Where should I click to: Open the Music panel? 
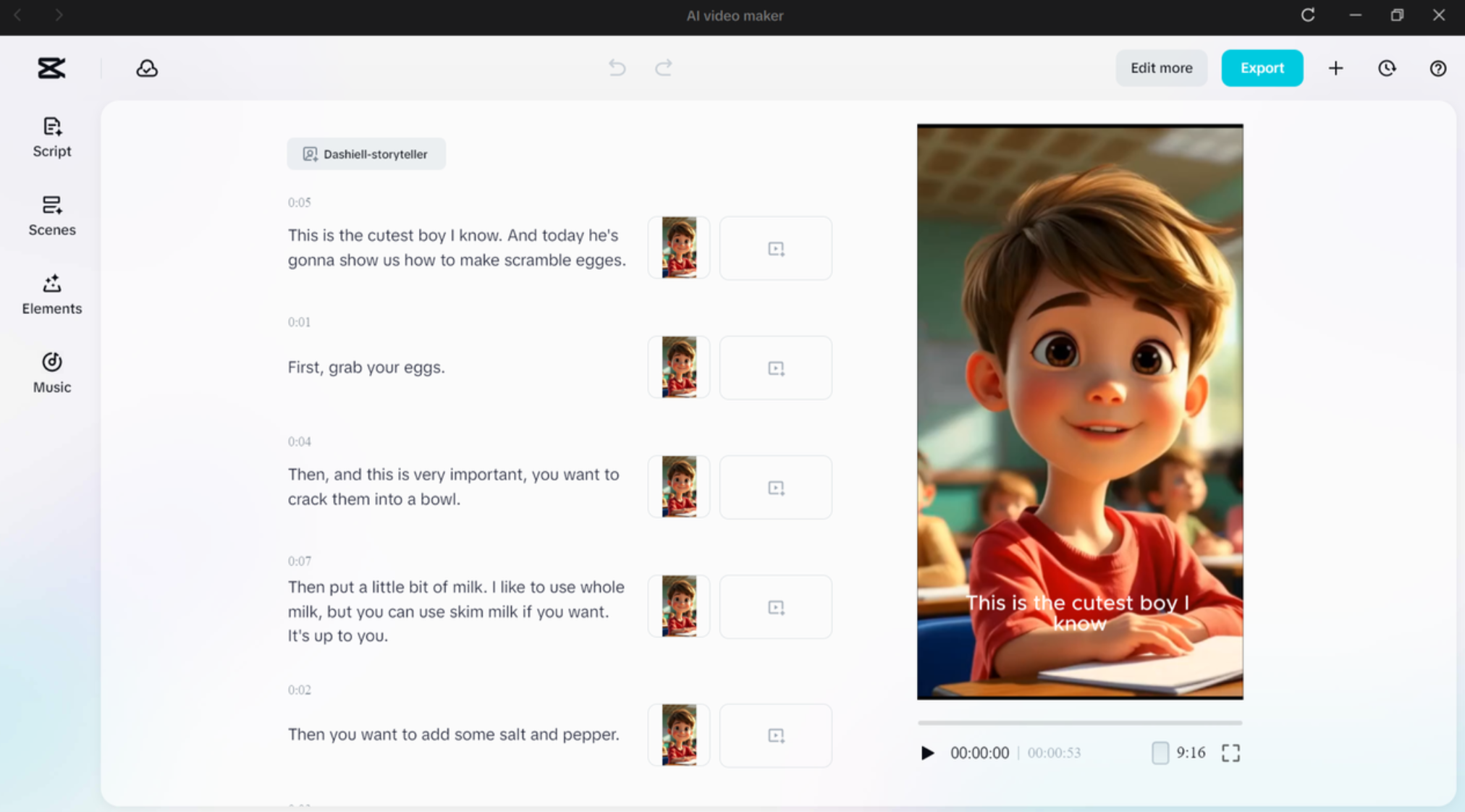pyautogui.click(x=51, y=372)
